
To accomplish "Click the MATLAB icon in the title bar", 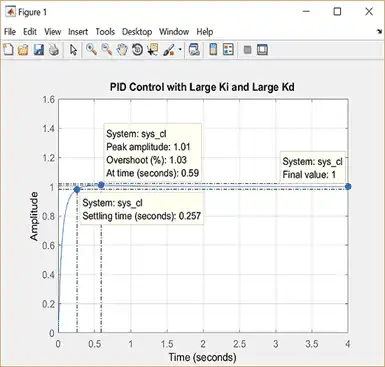I will pos(11,12).
